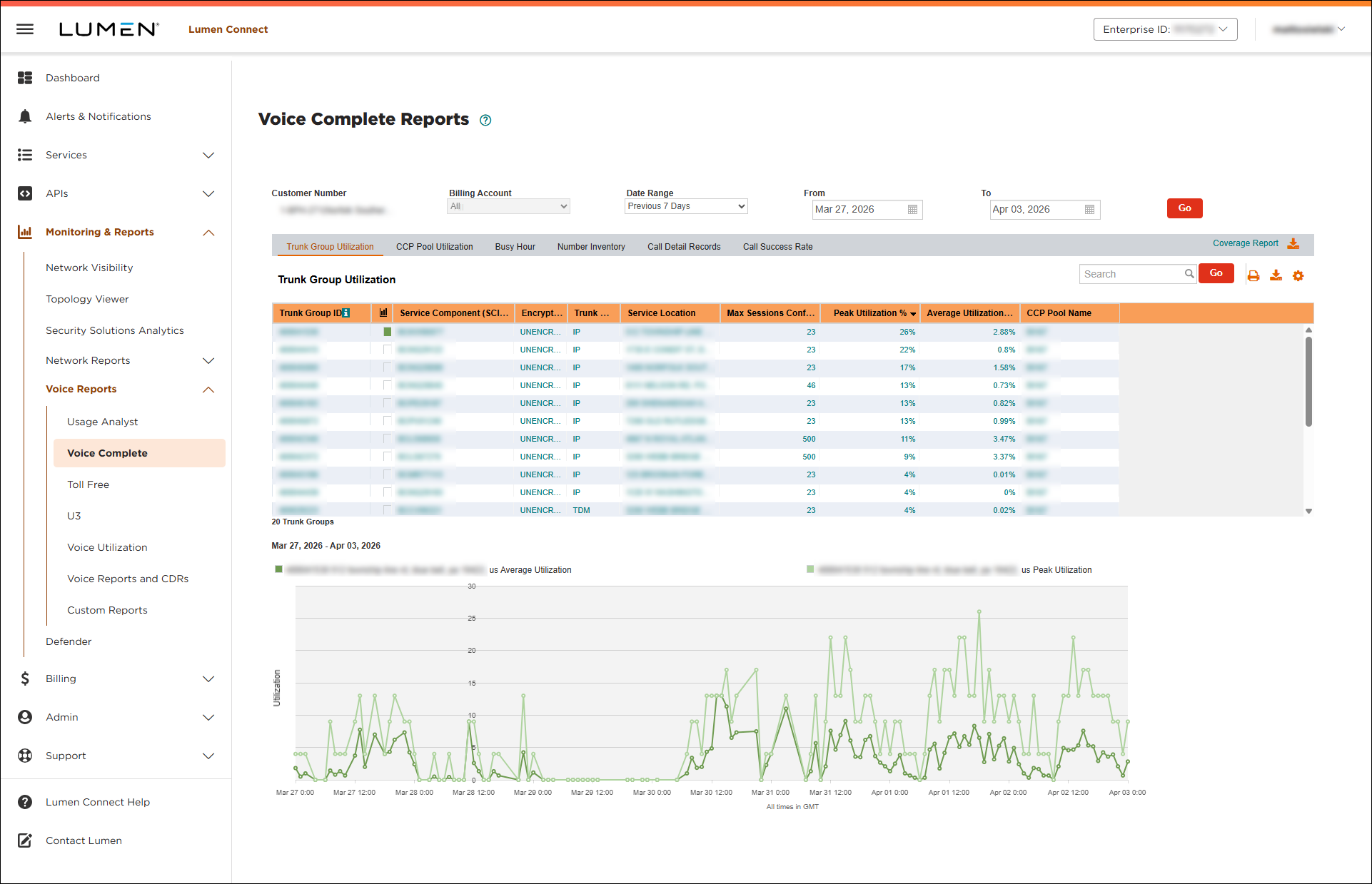Click the Services list icon
Viewport: 1372px width, 884px height.
click(25, 155)
